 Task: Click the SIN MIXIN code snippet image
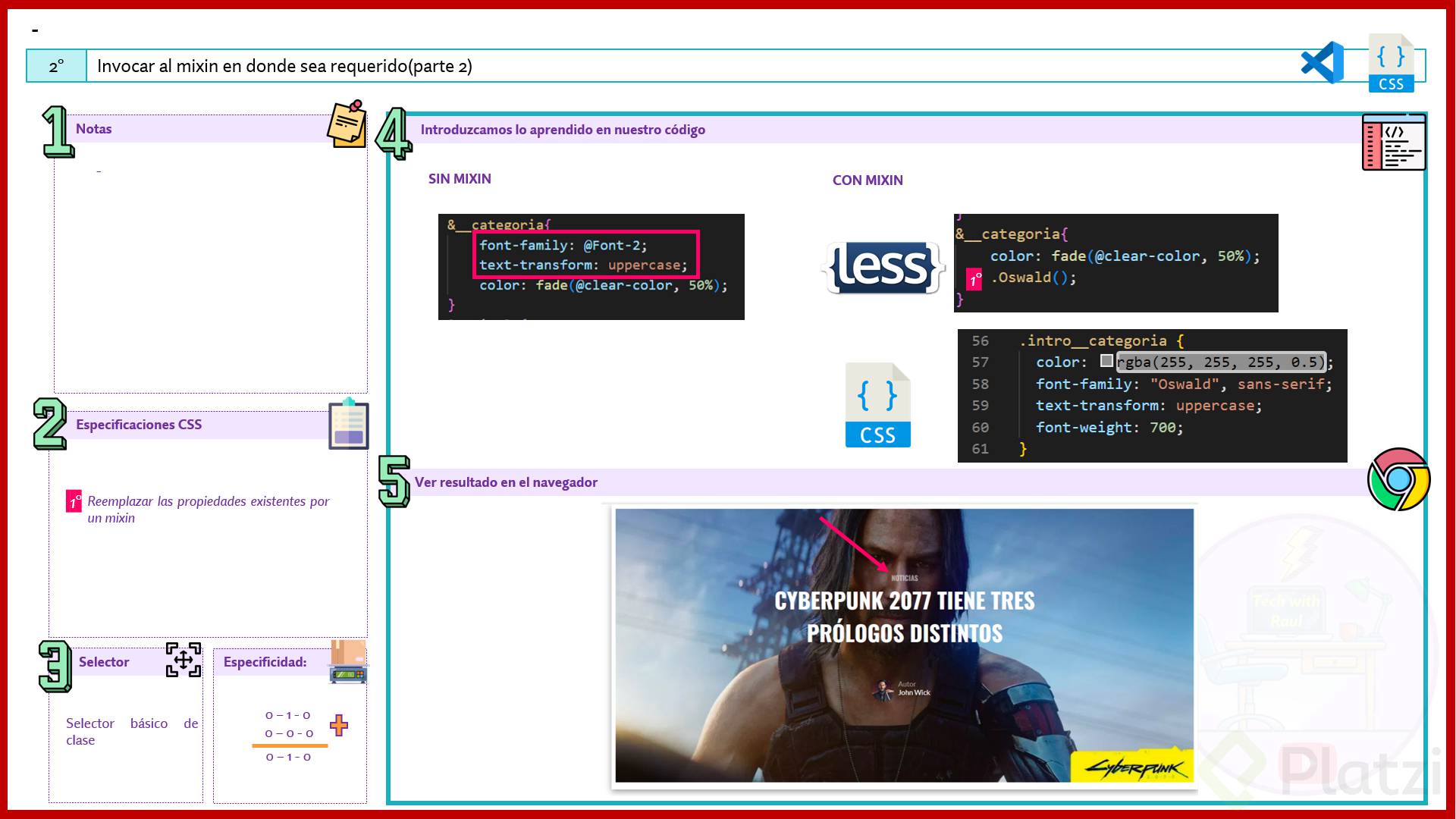click(x=591, y=267)
